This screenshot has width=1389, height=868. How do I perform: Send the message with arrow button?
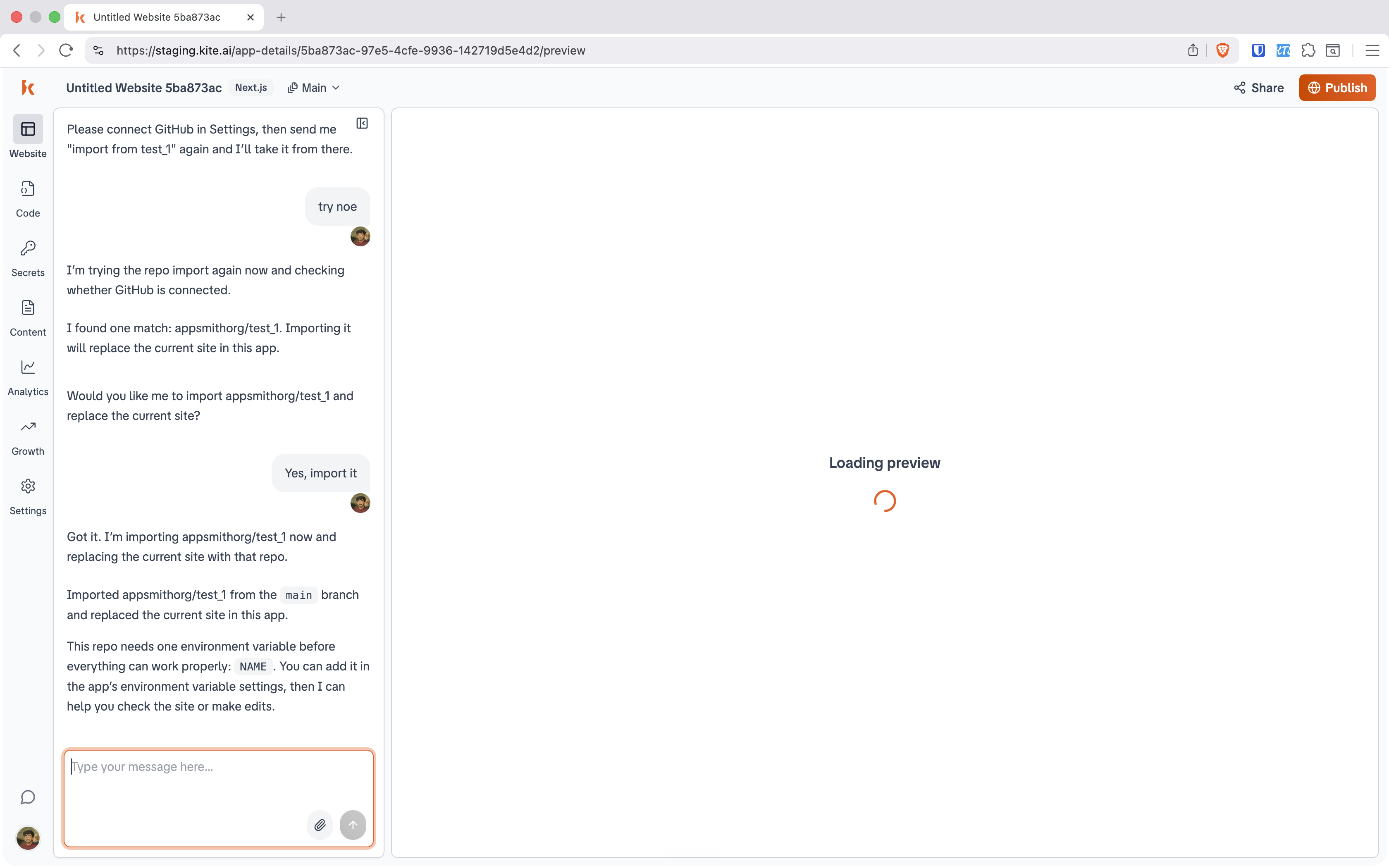[353, 825]
